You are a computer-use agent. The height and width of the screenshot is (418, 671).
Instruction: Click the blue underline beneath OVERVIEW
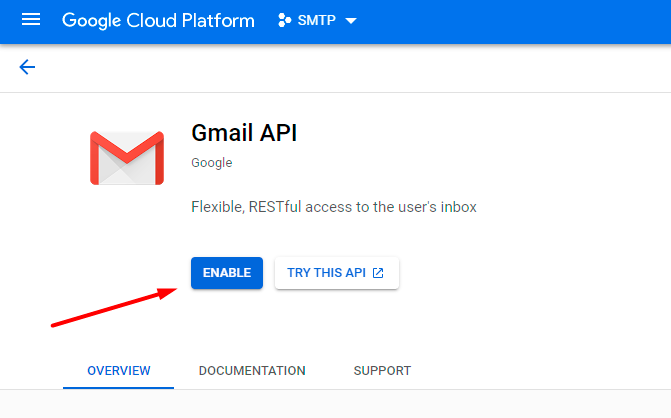pos(119,386)
